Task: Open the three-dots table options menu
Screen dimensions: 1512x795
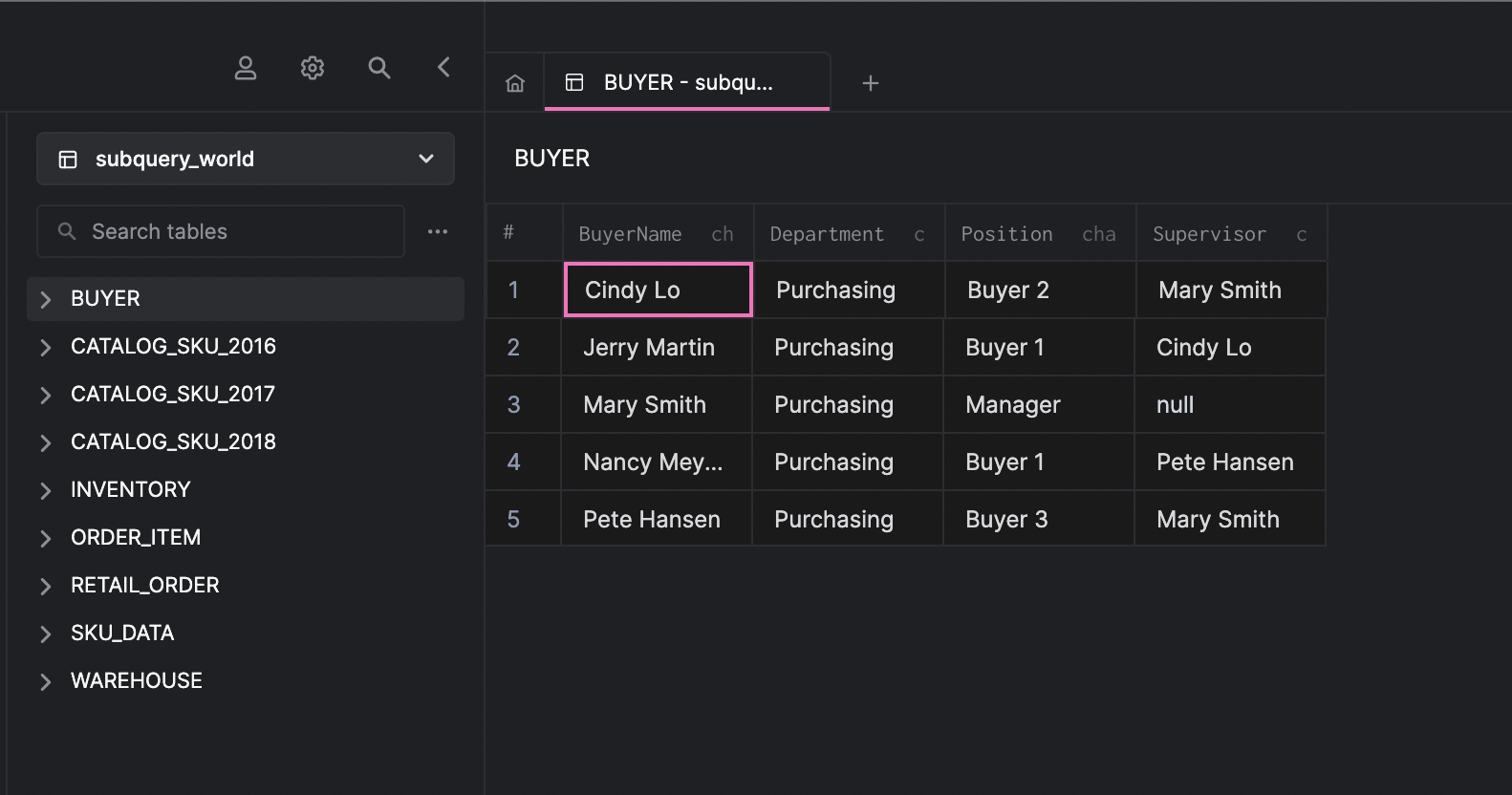Action: 438,231
